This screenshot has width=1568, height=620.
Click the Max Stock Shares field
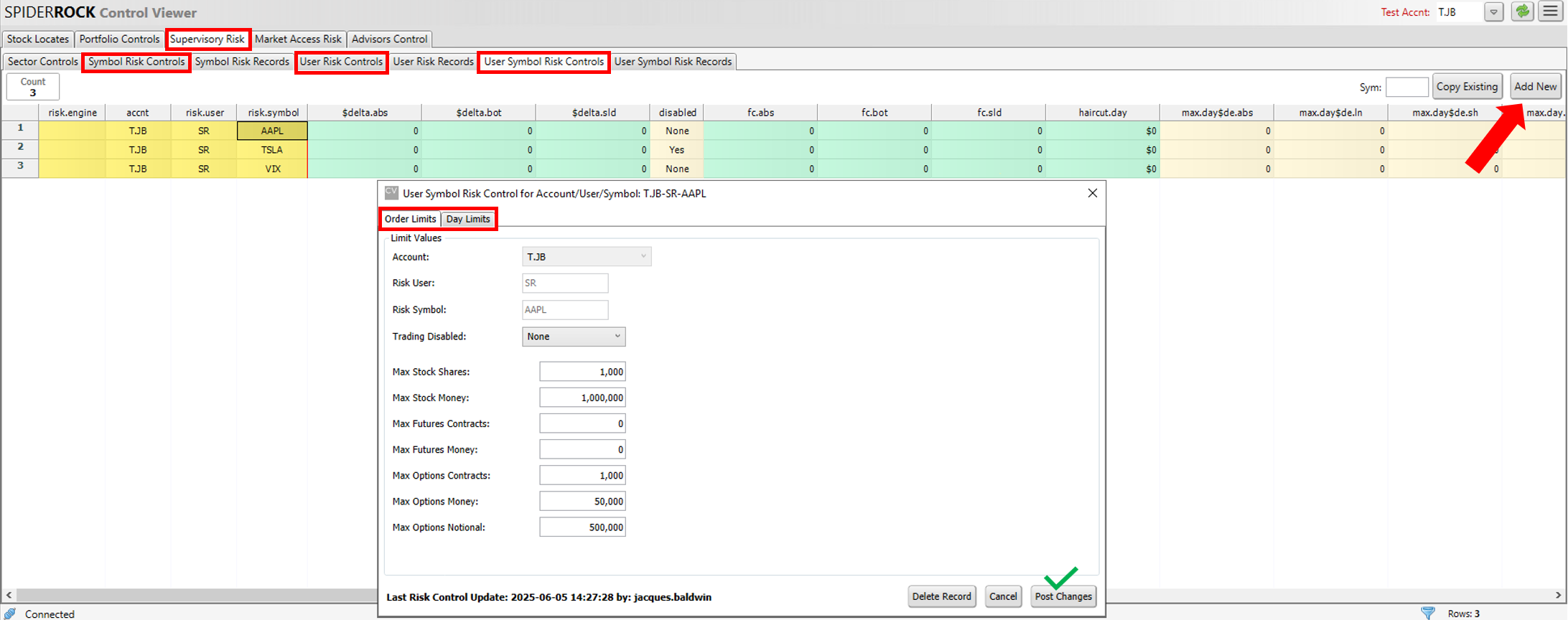click(582, 372)
